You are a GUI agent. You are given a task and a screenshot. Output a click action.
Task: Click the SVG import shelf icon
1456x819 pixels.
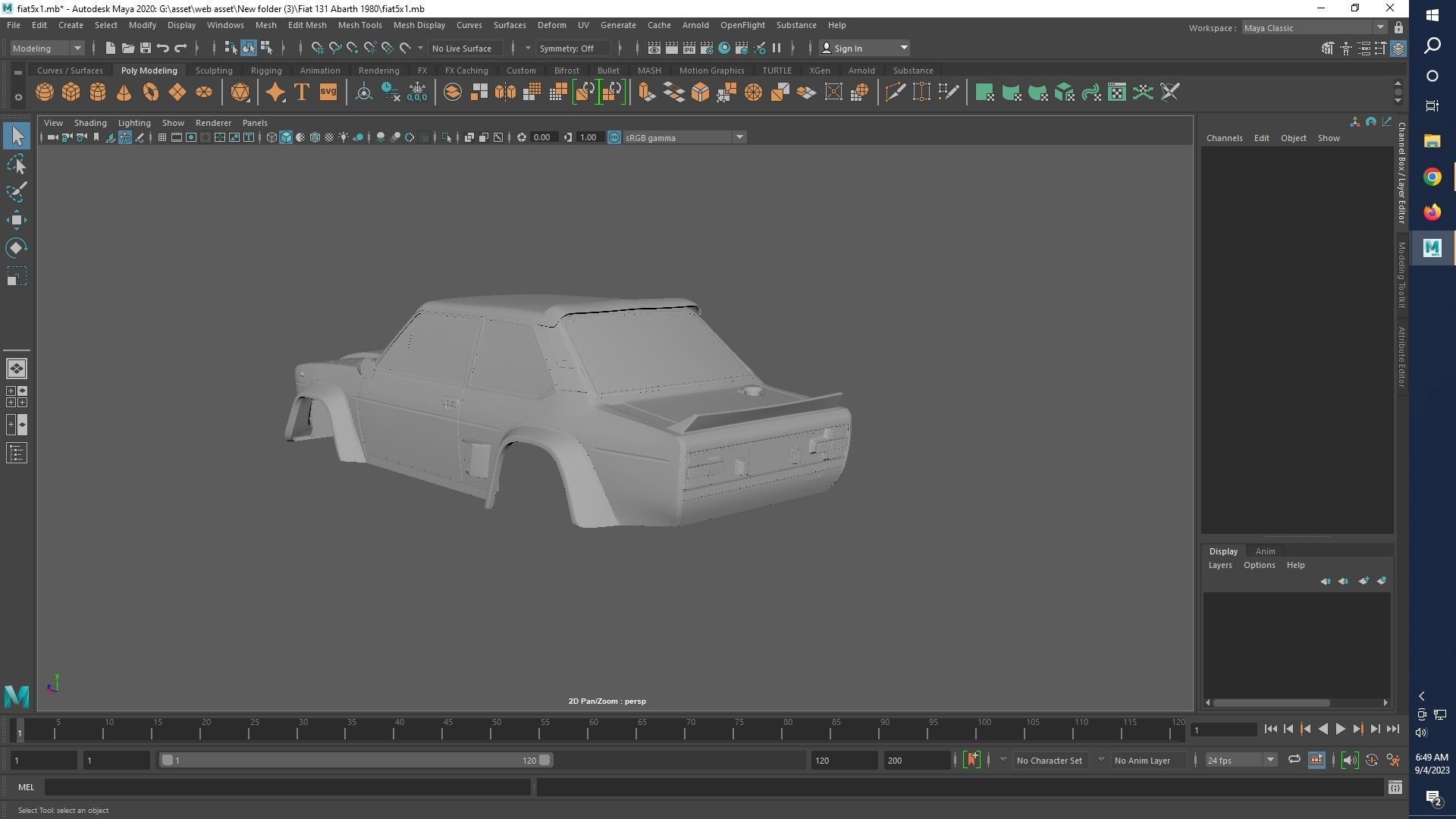(328, 93)
